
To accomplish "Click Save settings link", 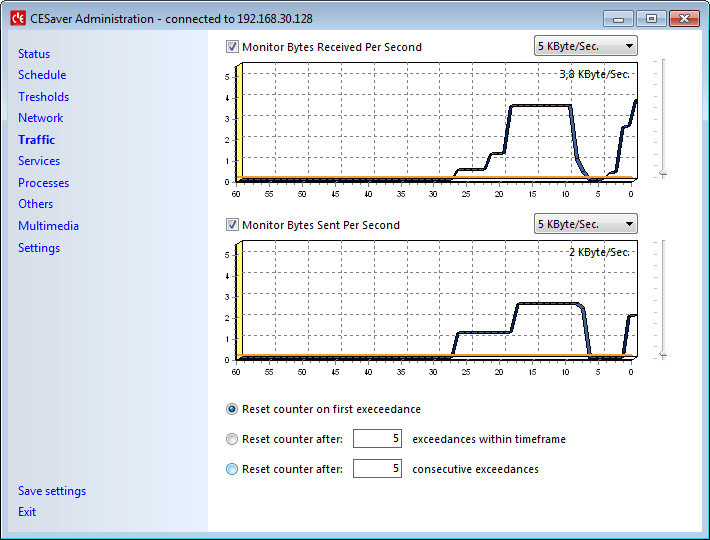I will pyautogui.click(x=52, y=491).
